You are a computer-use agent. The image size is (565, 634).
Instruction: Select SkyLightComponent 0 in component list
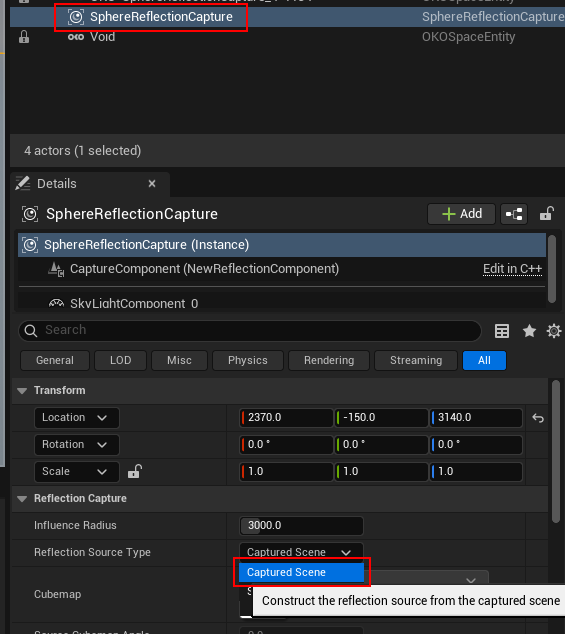click(134, 303)
